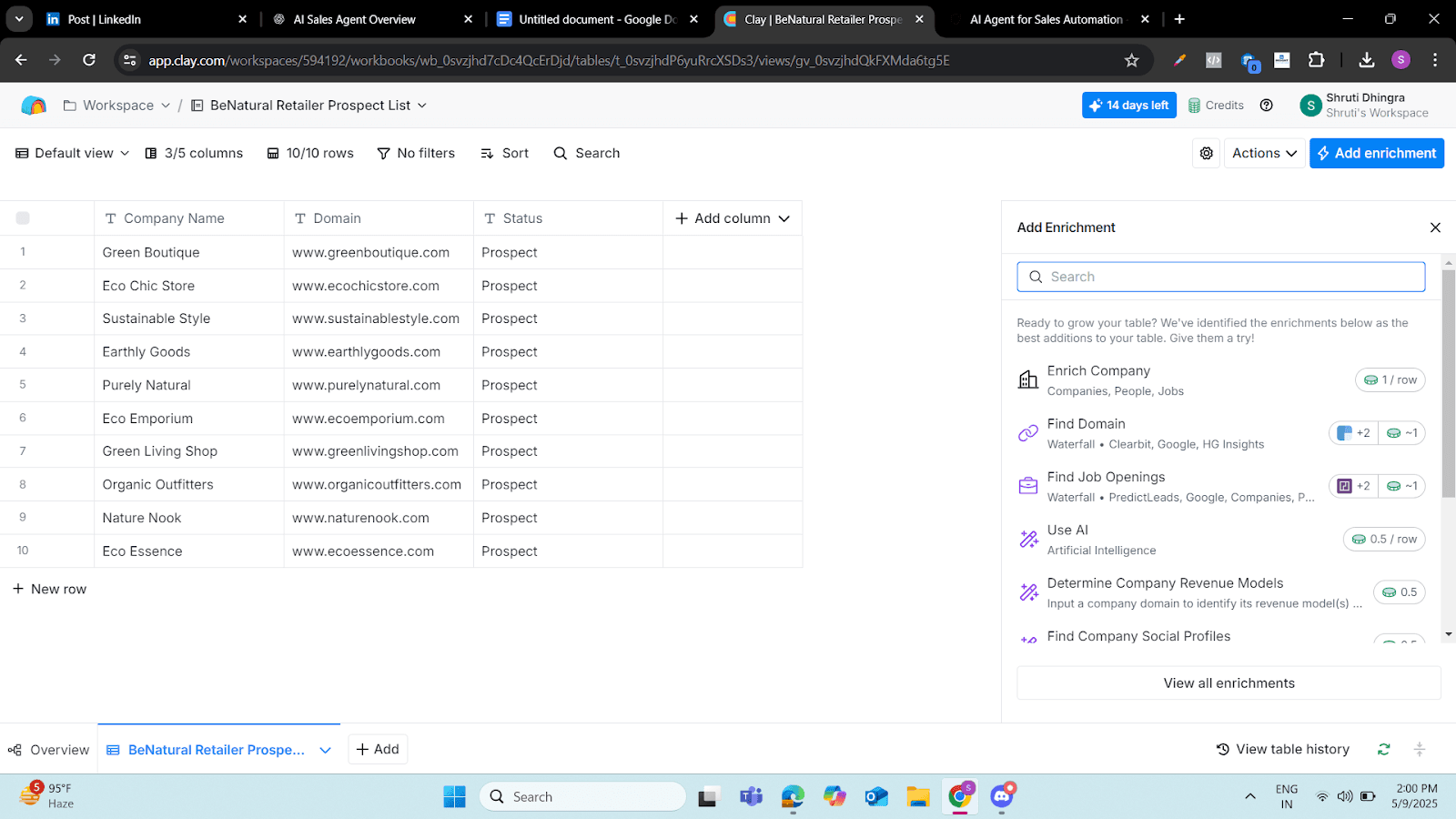Viewport: 1456px width, 819px height.
Task: Open the 10/10 rows selector
Action: [x=310, y=154]
